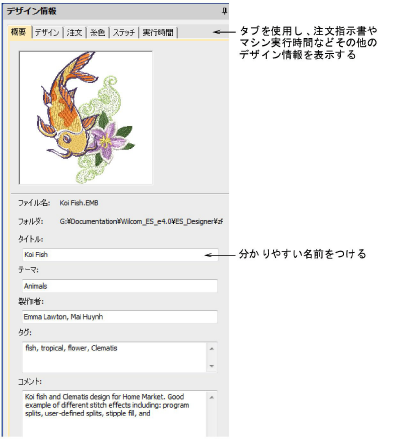397x445 pixels.
Task: Click the タグ box scroll down arrow
Action: tap(212, 366)
